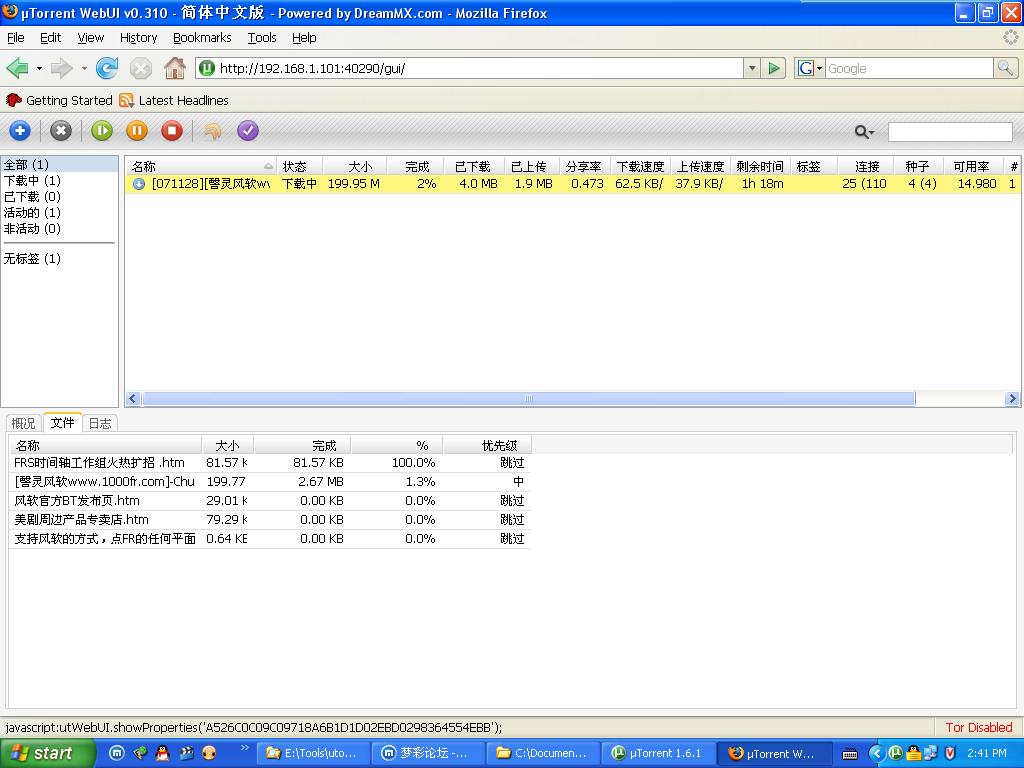Viewport: 1024px width, 768px height.
Task: Stop the torrent with the red stop icon
Action: [x=172, y=131]
